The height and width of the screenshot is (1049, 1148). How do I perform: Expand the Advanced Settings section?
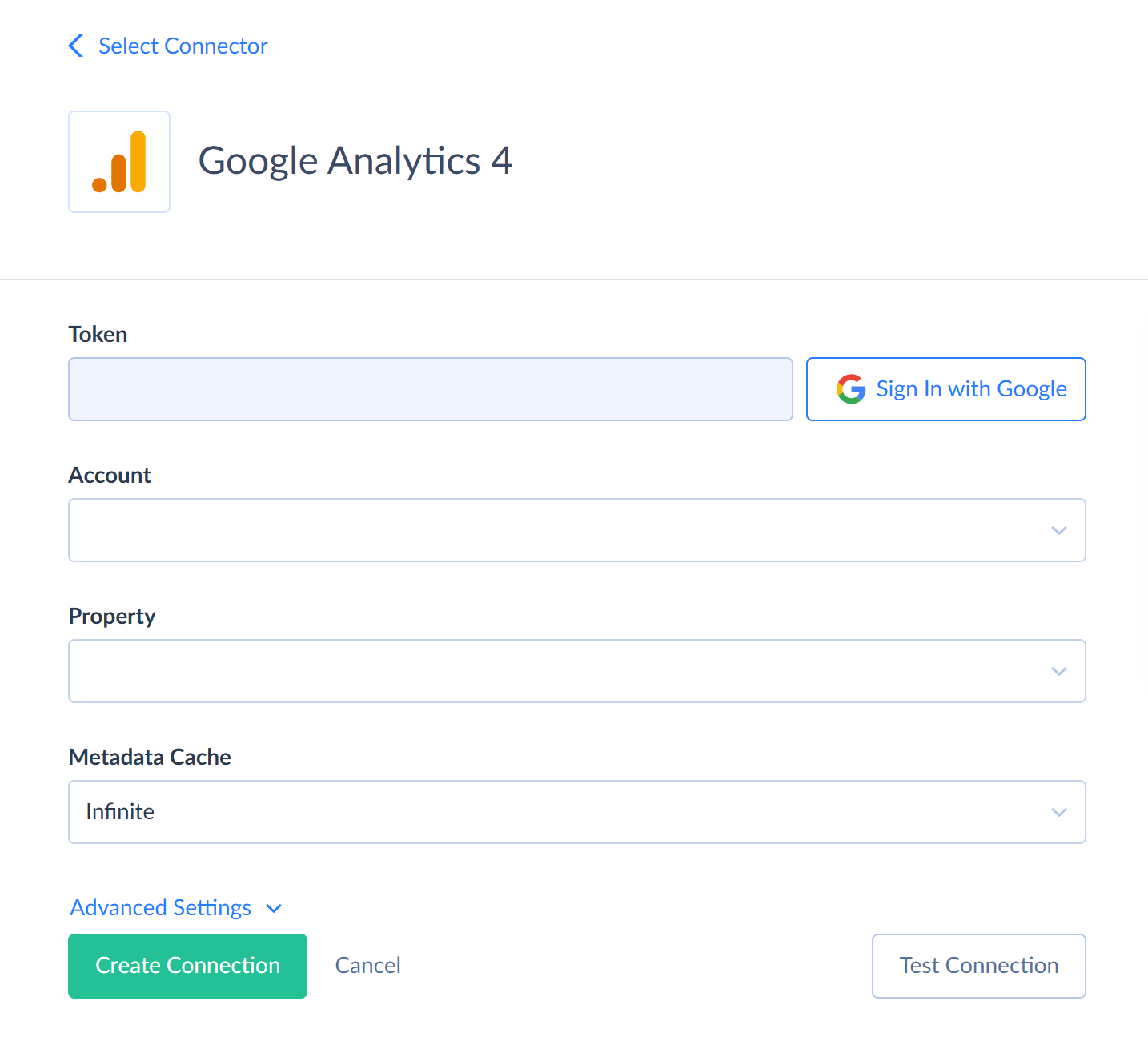click(x=176, y=907)
